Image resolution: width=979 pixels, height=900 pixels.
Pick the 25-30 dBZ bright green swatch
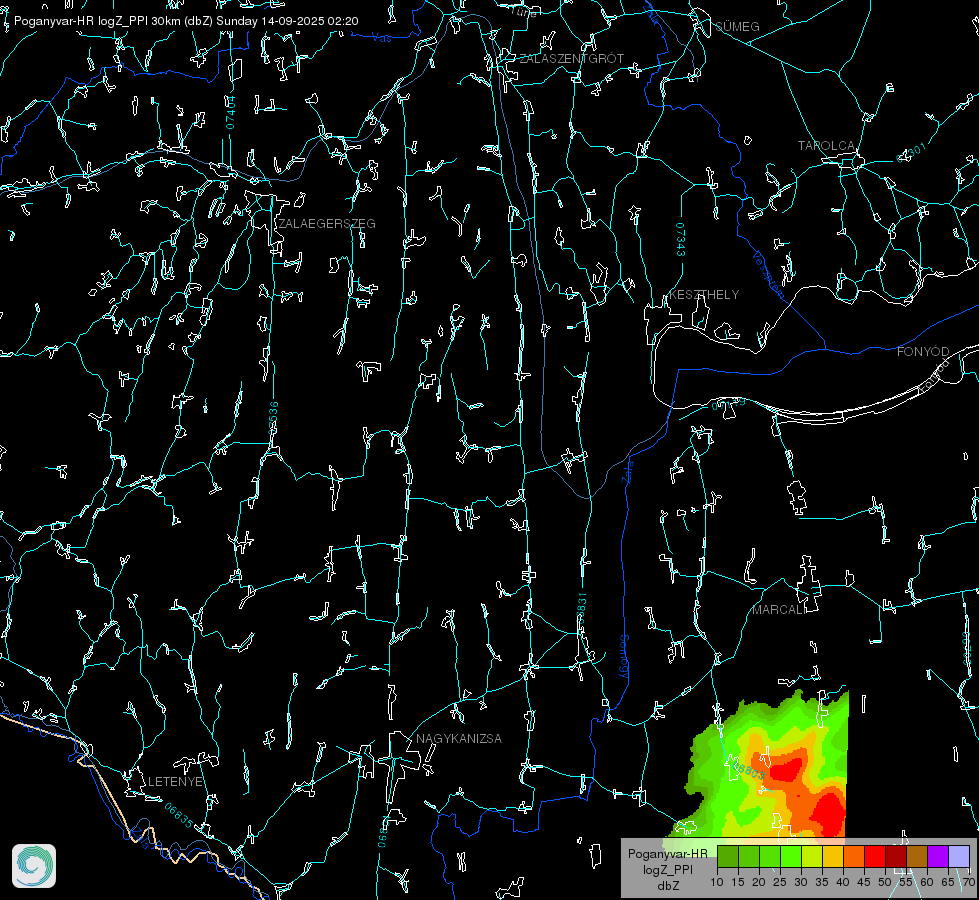(790, 856)
